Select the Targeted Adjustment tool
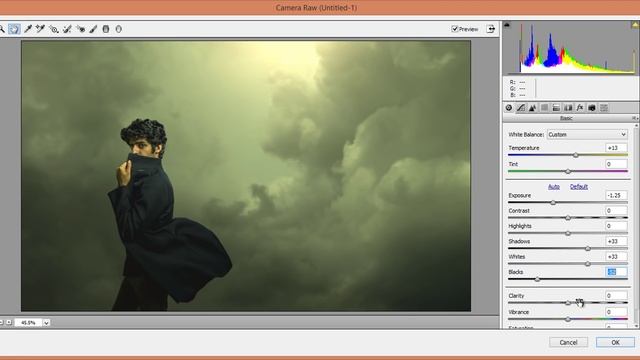The height and width of the screenshot is (360, 640). coord(54,29)
